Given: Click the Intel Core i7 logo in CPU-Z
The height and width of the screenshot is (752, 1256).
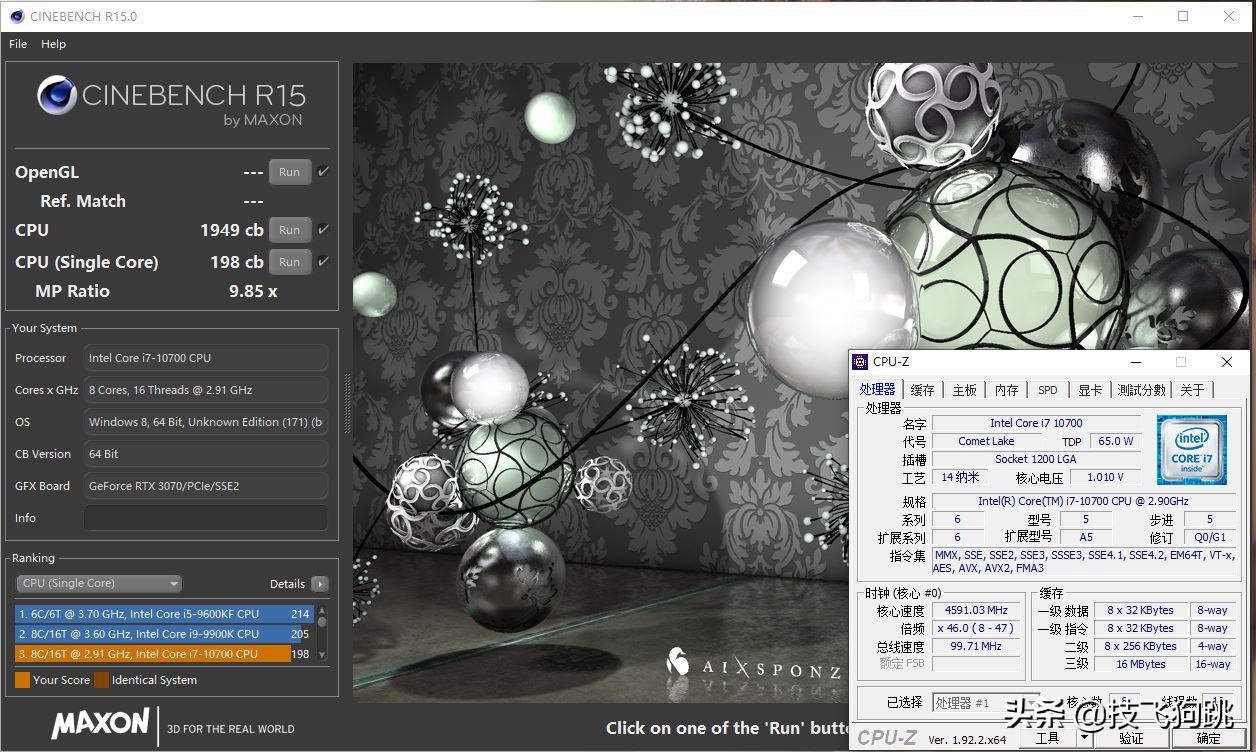Looking at the screenshot, I should point(1192,450).
